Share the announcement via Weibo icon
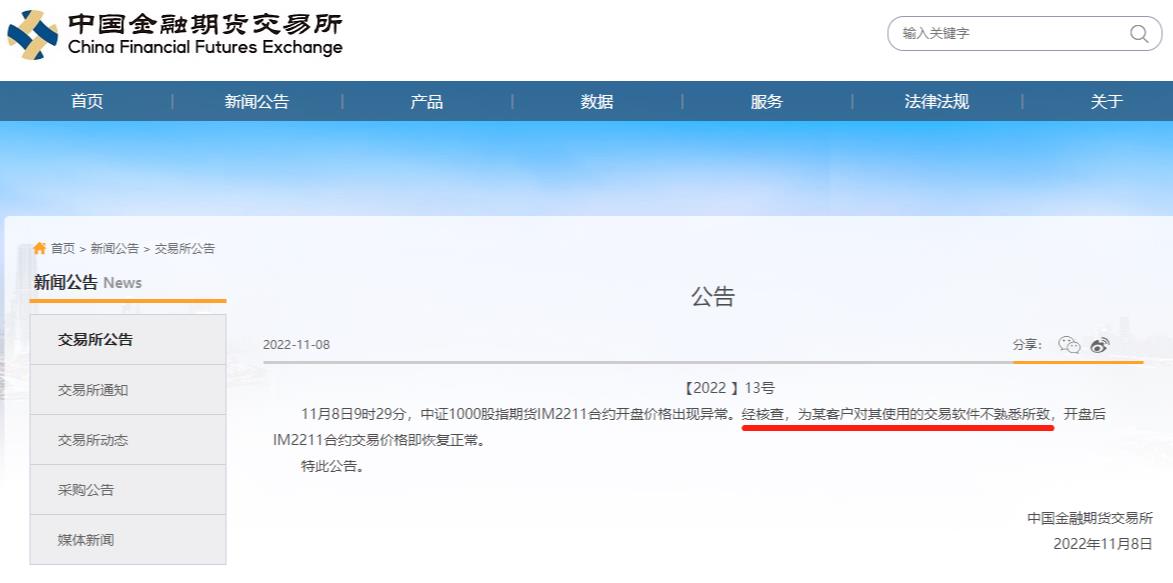This screenshot has height=583, width=1173. pyautogui.click(x=1100, y=345)
